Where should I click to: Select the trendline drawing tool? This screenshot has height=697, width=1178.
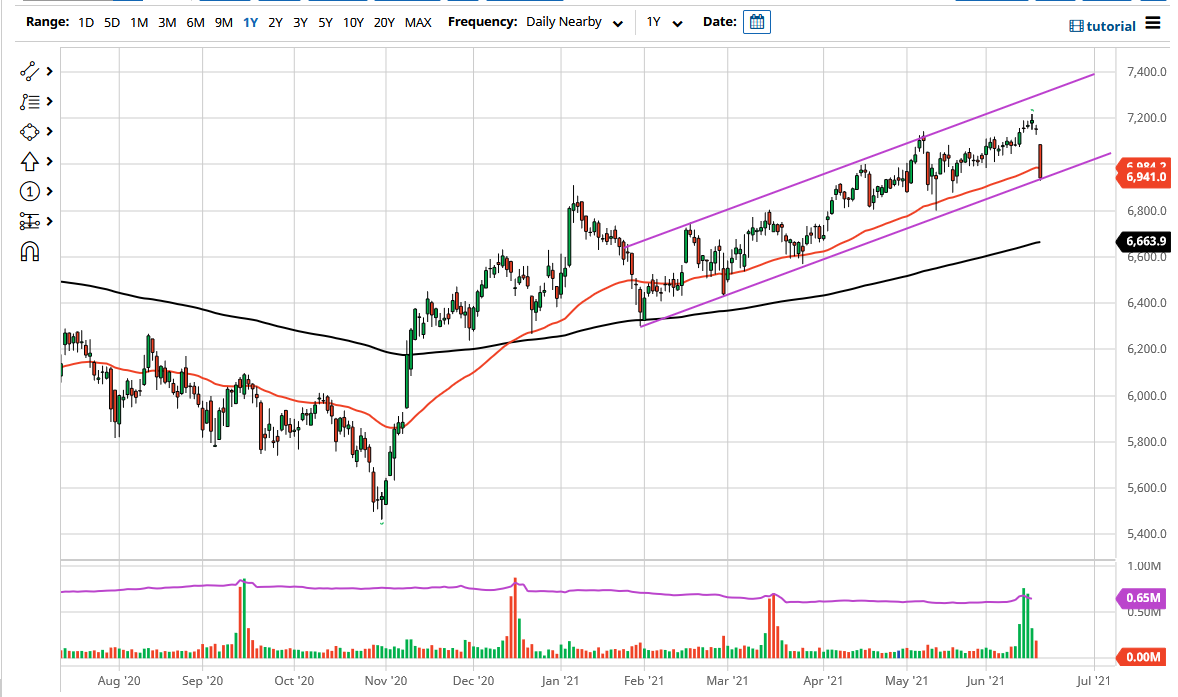27,71
